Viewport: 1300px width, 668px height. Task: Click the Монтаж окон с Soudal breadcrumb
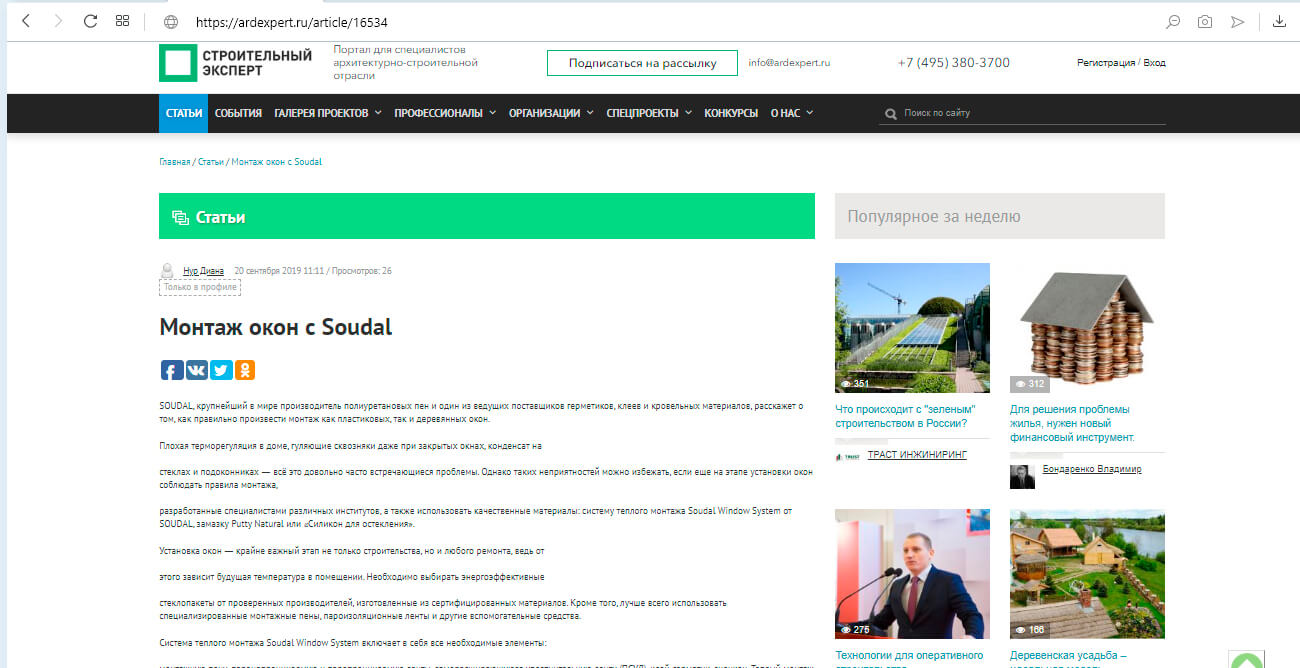click(277, 162)
